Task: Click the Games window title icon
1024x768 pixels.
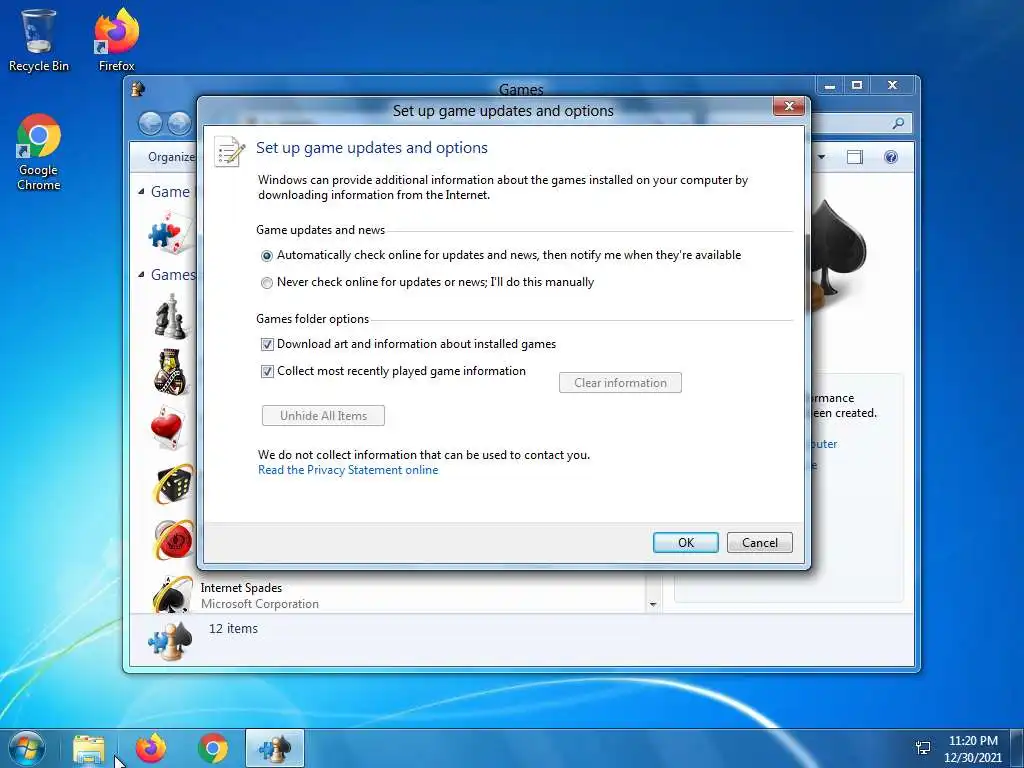Action: 138,89
